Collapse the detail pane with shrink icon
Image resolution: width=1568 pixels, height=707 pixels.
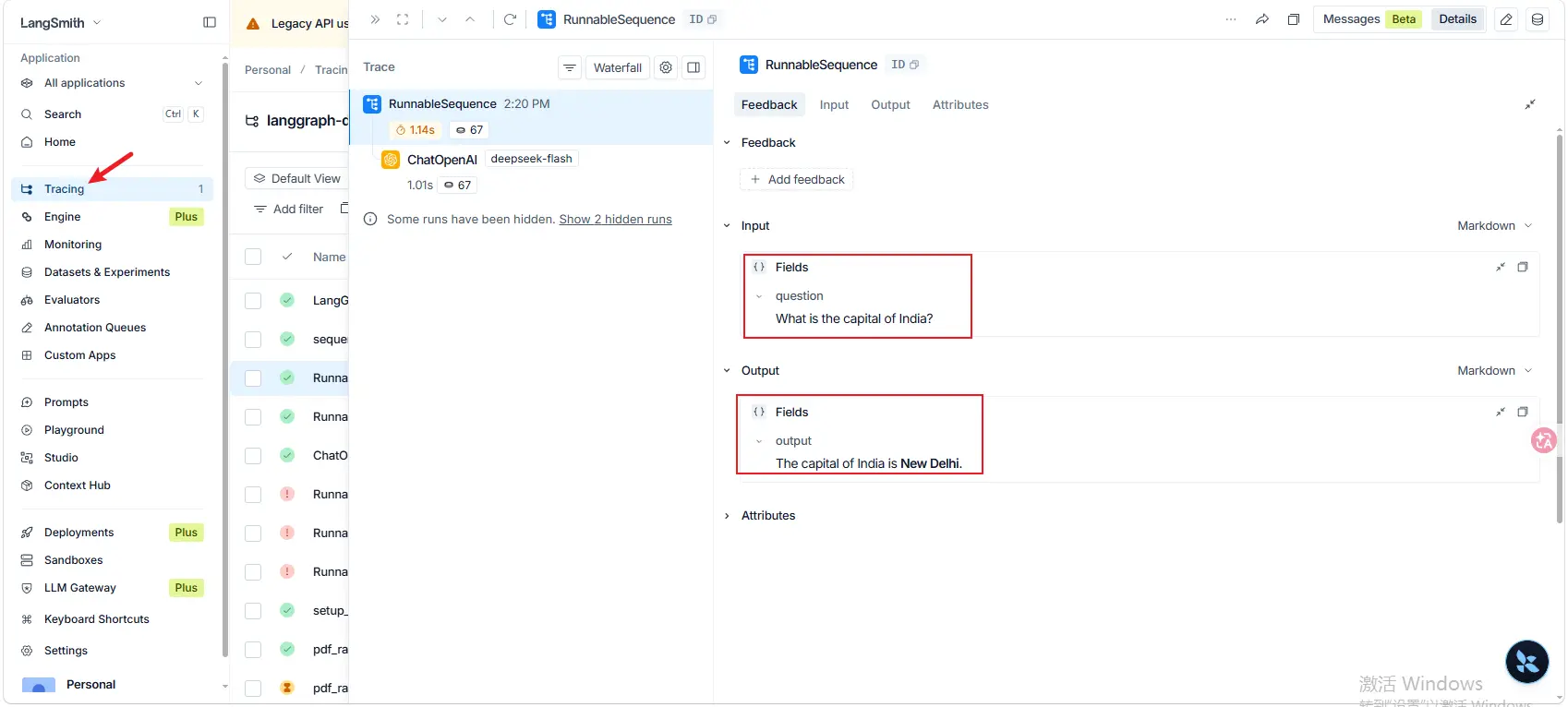pos(1530,104)
